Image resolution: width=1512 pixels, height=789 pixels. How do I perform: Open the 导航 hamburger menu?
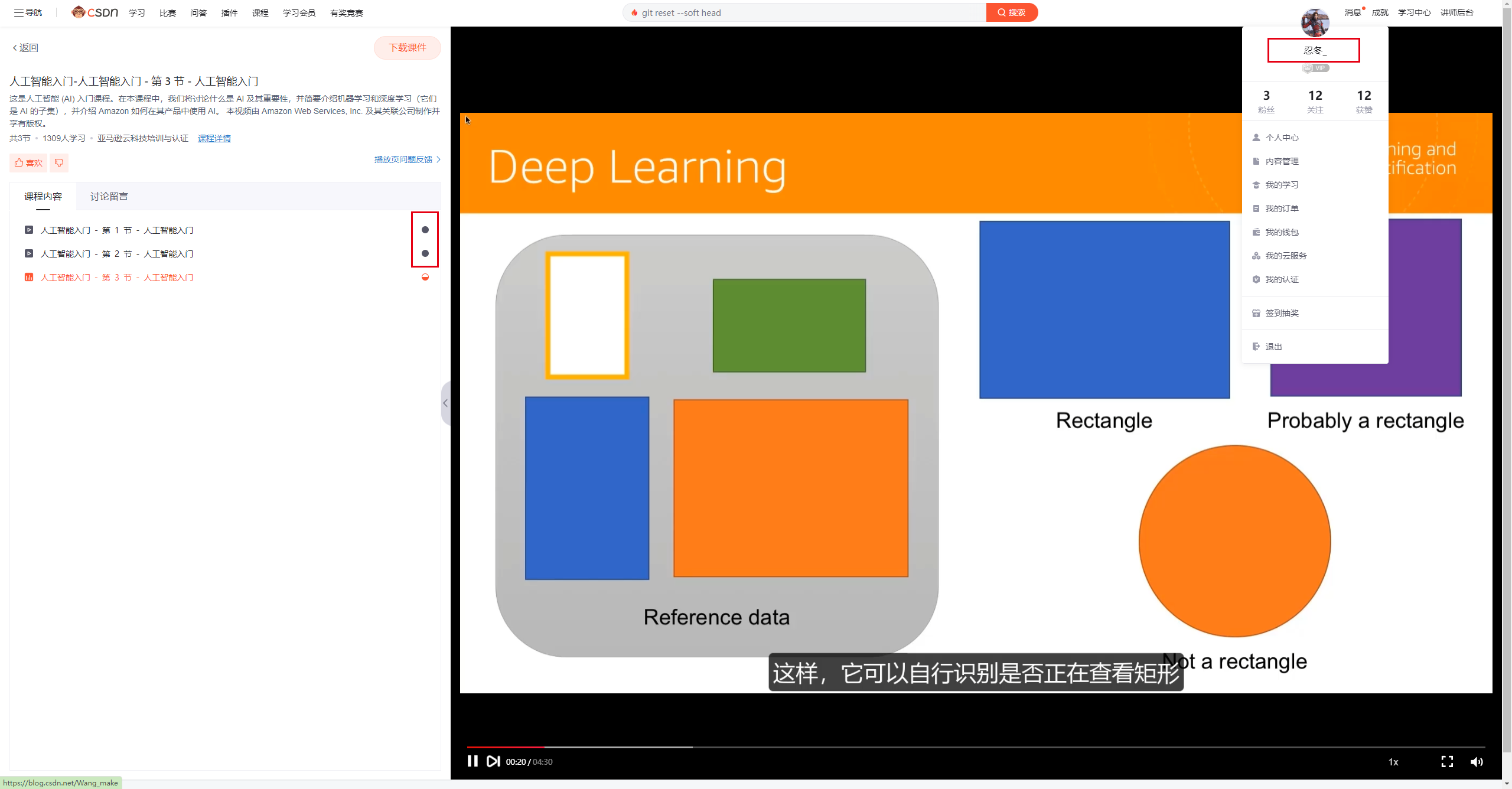coord(28,12)
